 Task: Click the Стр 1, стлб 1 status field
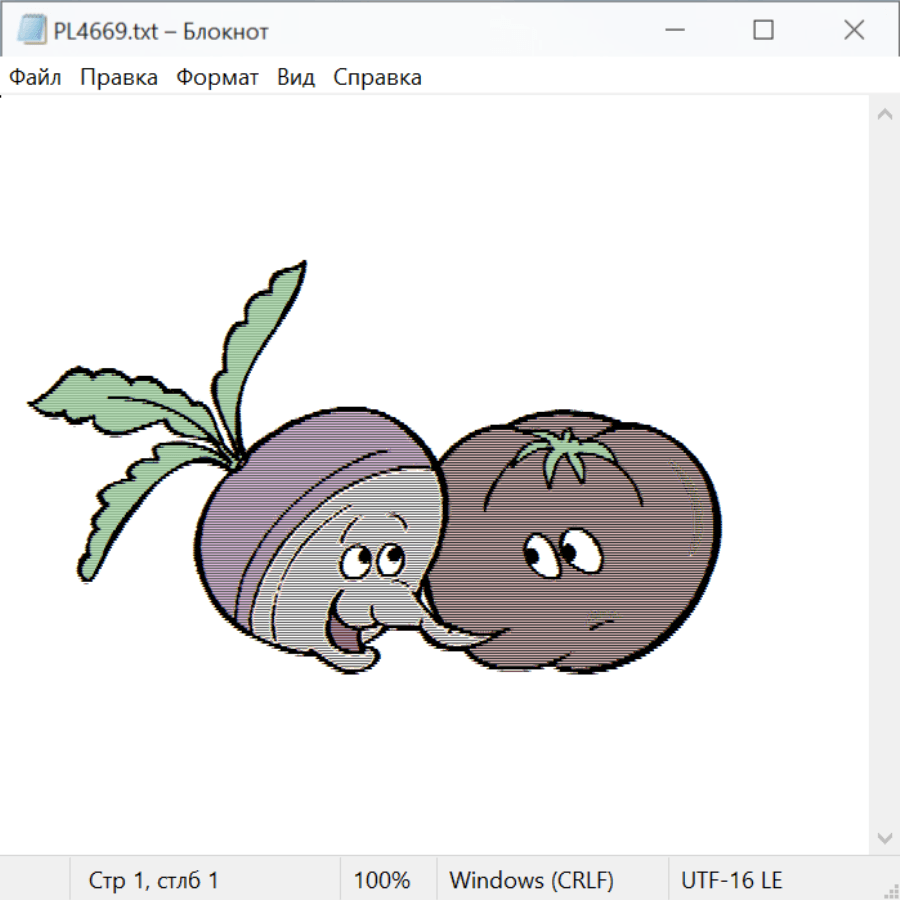point(154,880)
